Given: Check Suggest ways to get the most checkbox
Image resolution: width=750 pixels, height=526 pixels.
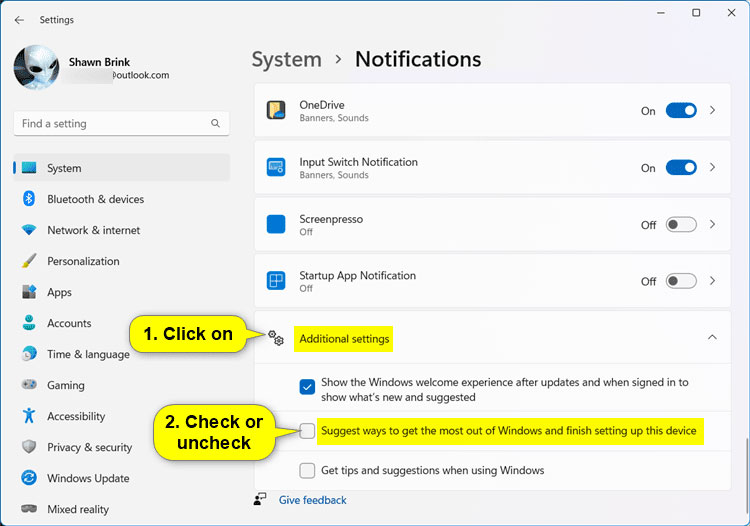Looking at the screenshot, I should coord(307,431).
